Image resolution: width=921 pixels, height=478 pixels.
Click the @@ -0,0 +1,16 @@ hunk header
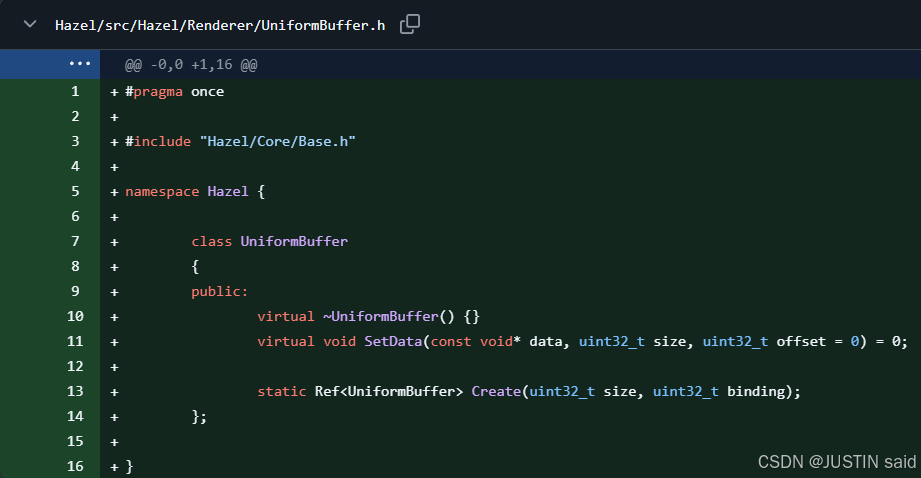(191, 65)
